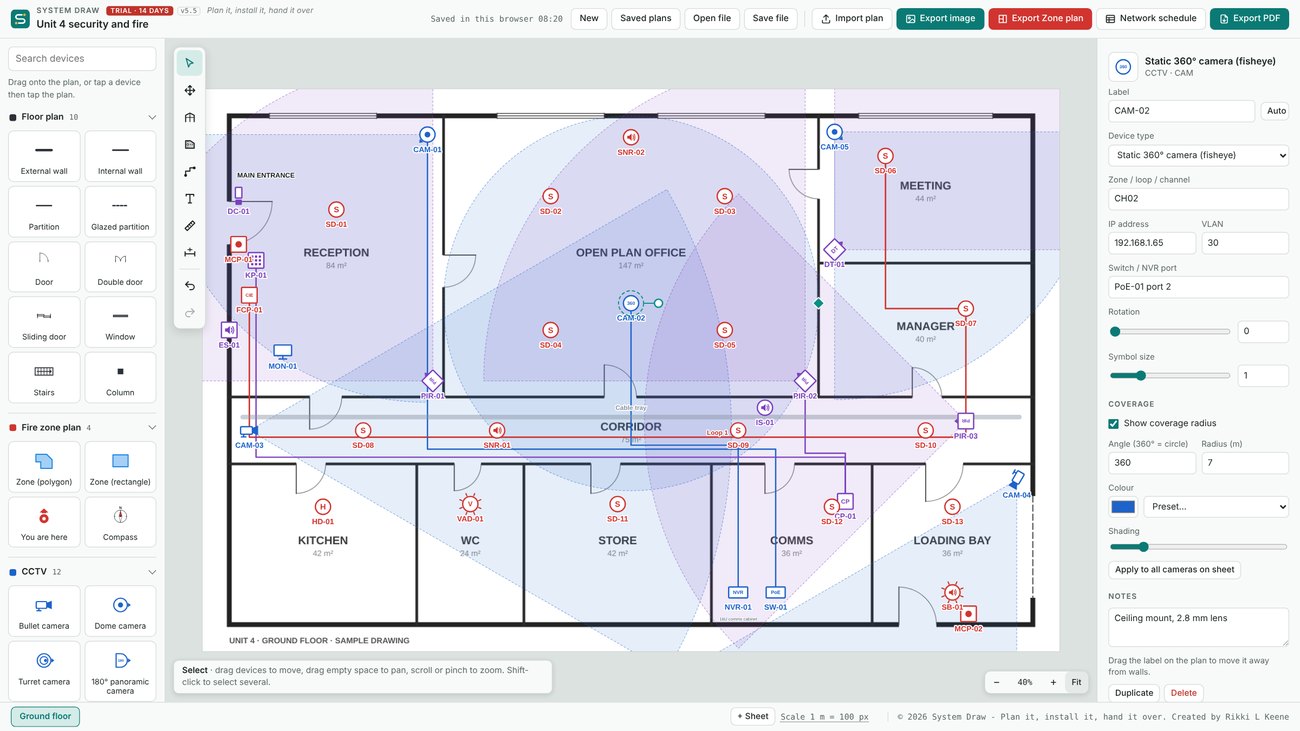Screen dimensions: 1300x731
Task: Click Duplicate button
Action: [x=1134, y=693]
